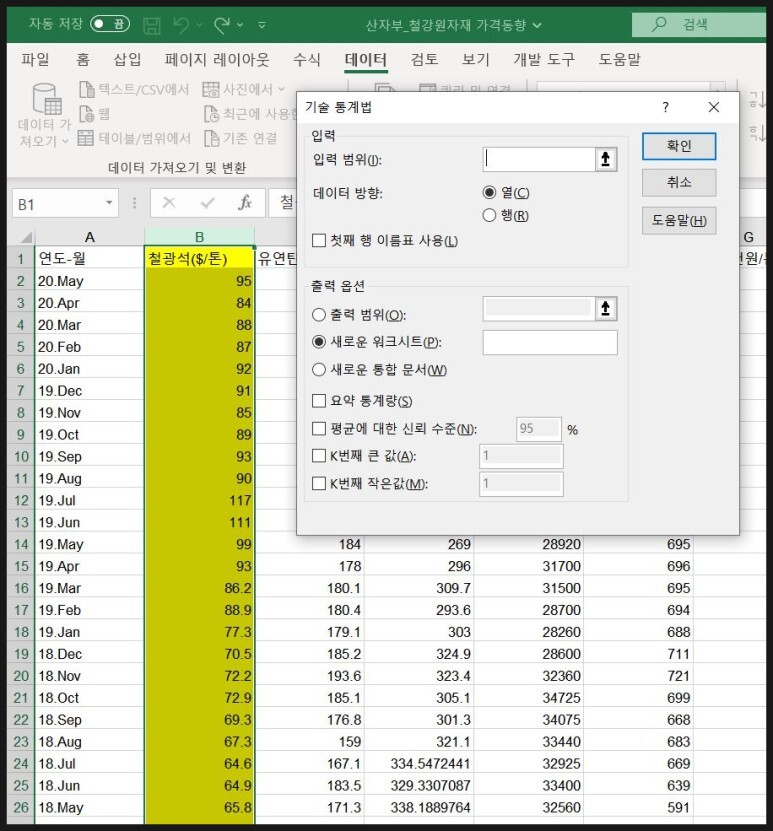Screen dimensions: 773x831
Task: Switch to the 홈 (Home) tab
Action: [x=83, y=59]
